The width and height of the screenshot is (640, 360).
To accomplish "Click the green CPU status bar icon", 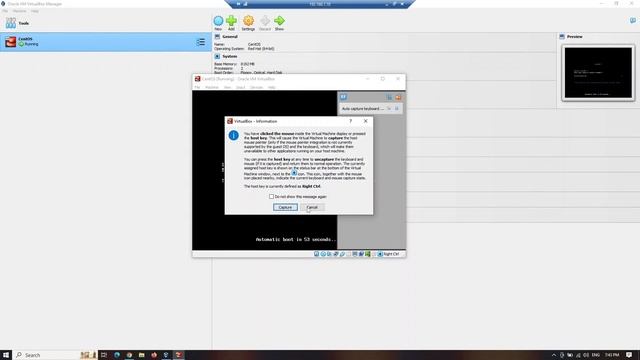I will click(368, 254).
